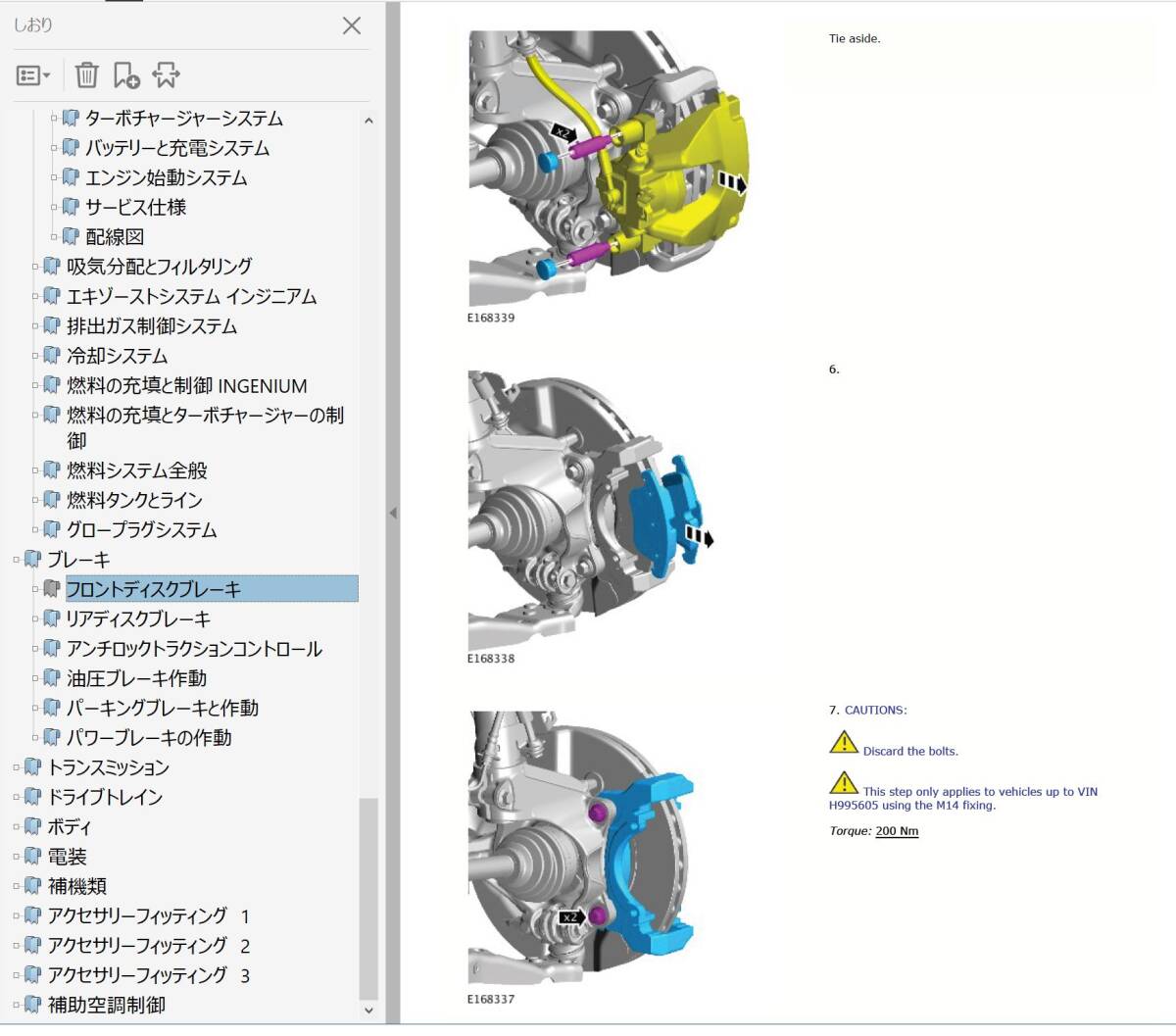This screenshot has width=1176, height=1036.
Task: Open the 電装 bookmark
Action: pyautogui.click(x=67, y=857)
